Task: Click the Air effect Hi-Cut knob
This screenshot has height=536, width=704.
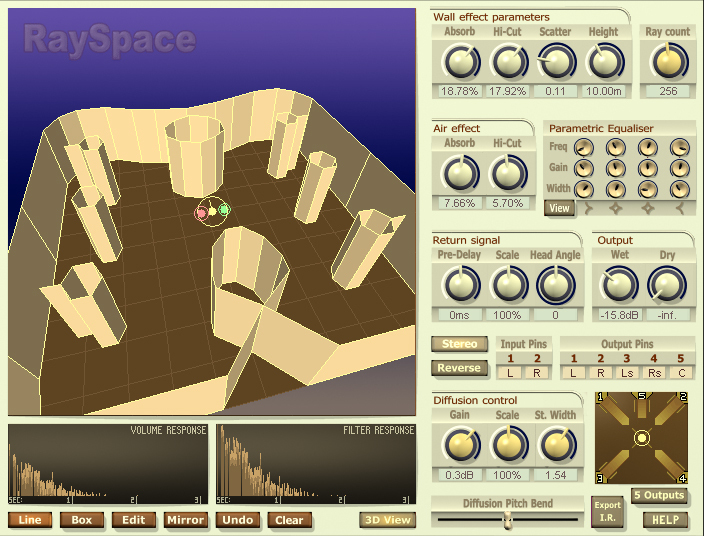Action: click(508, 174)
